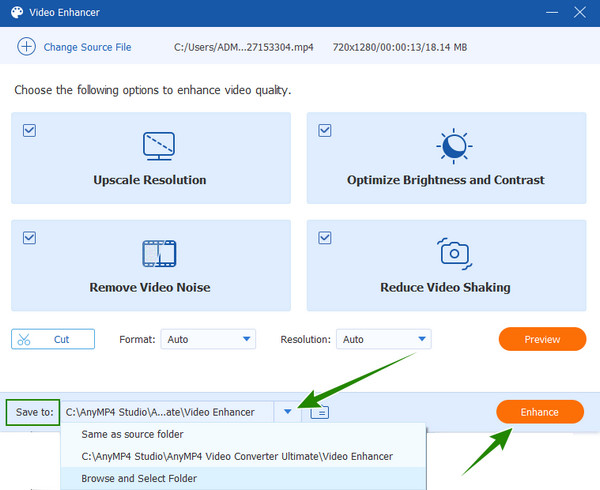Minimize the Video Enhancer window
Screen dimensions: 600x490
552,13
